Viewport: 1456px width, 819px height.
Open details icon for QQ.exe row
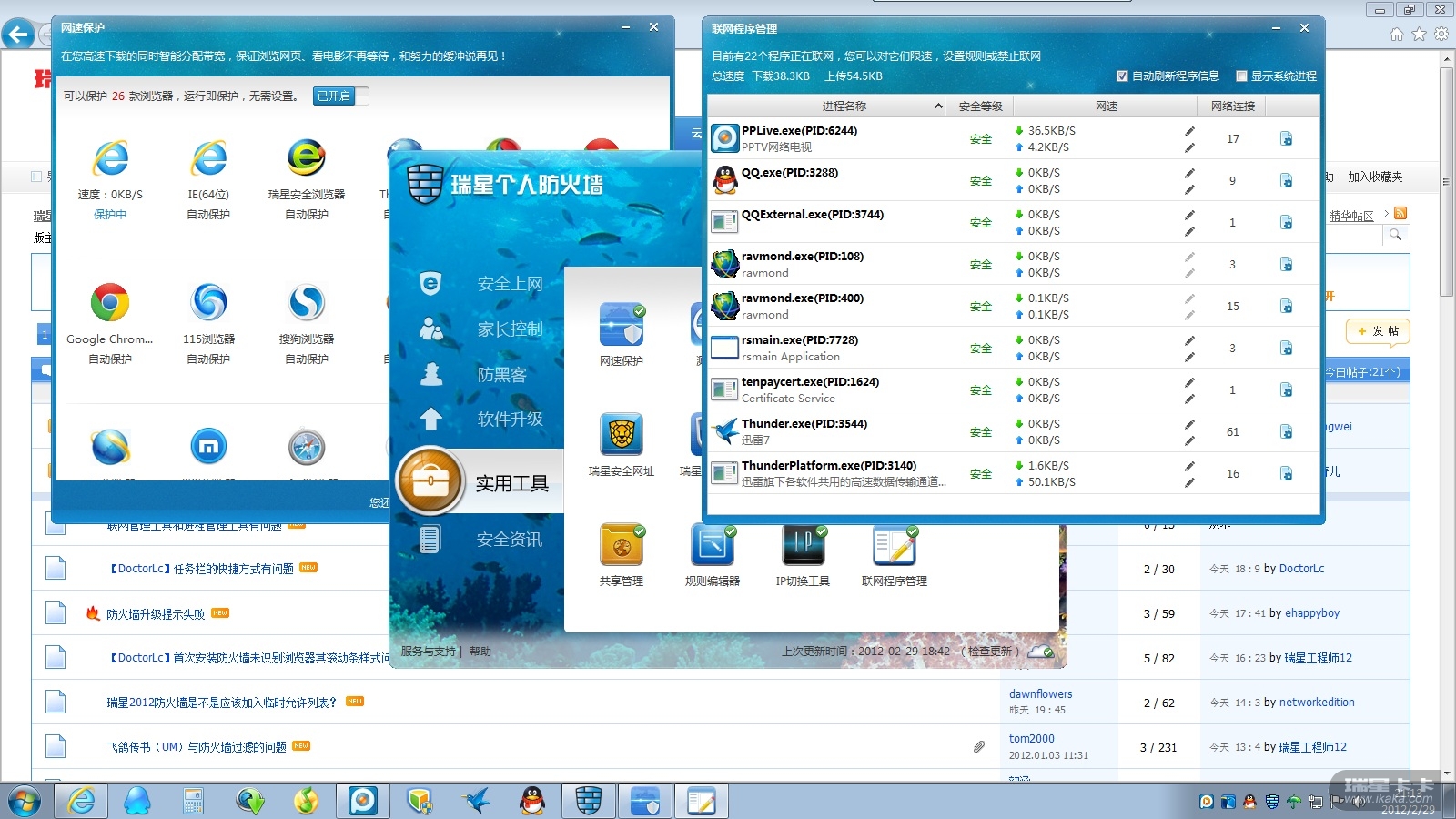1287,181
